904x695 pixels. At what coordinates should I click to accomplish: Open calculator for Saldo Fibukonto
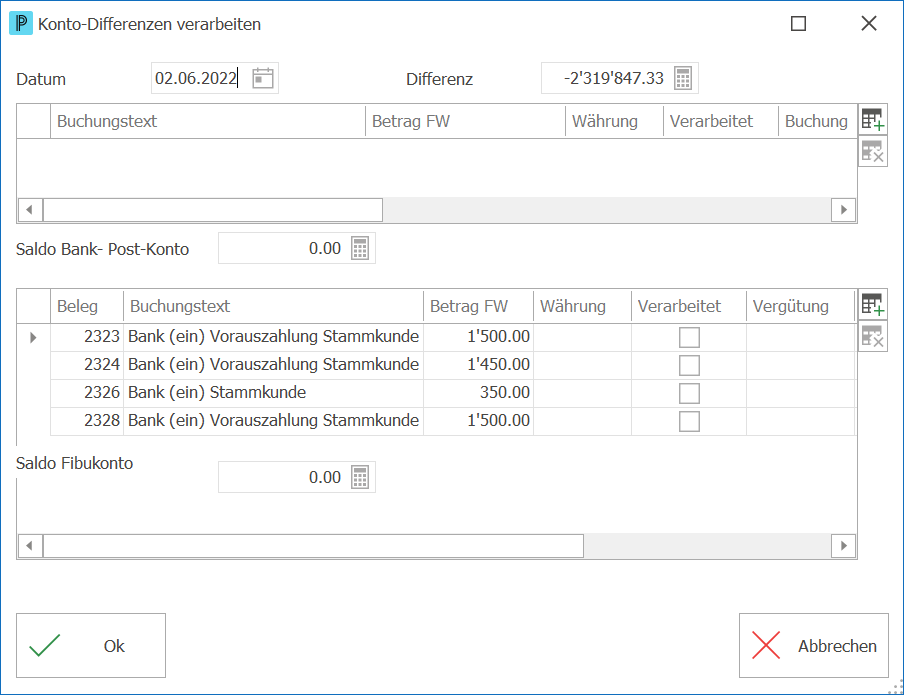pyautogui.click(x=360, y=478)
